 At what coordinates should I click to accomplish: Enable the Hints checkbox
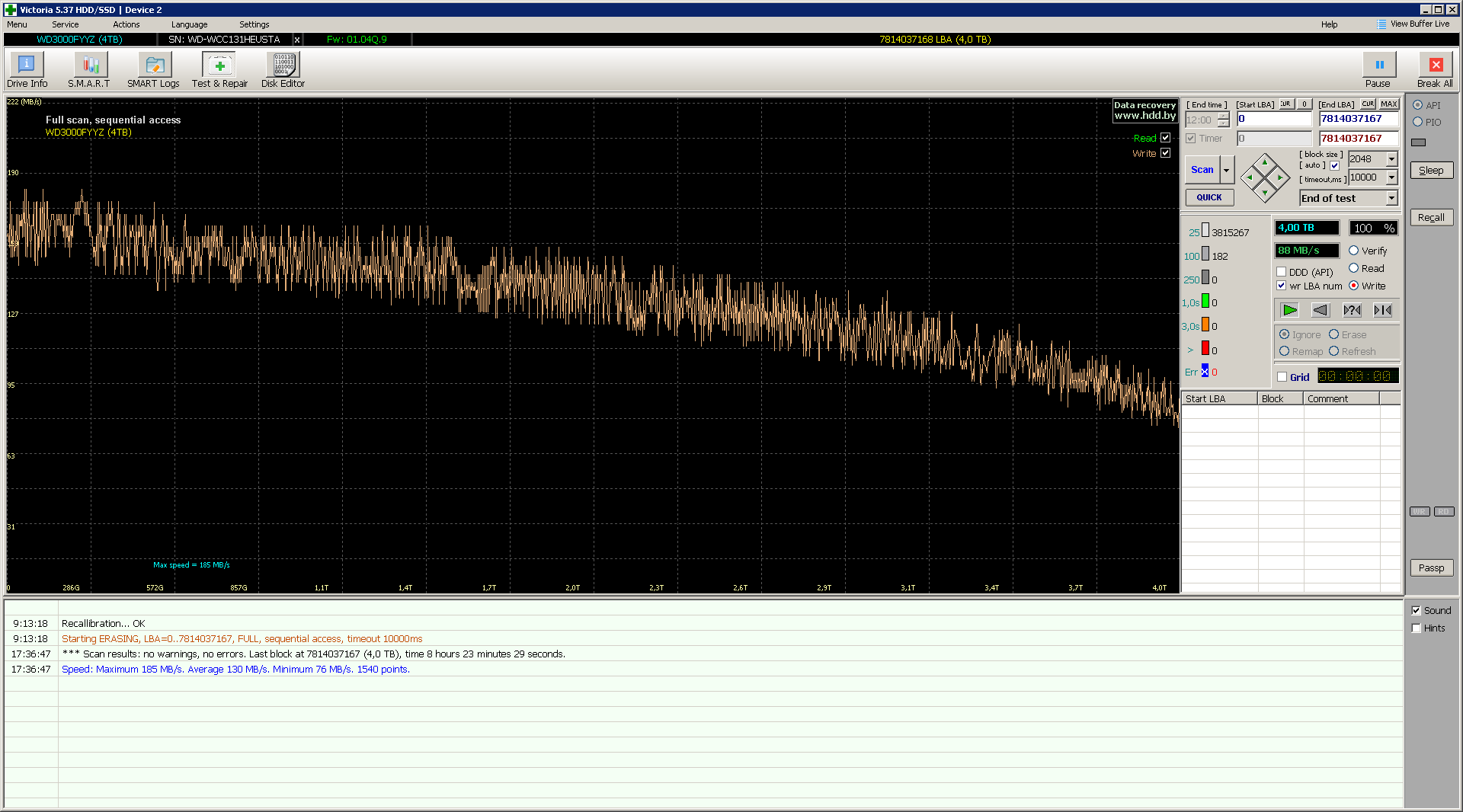1416,628
